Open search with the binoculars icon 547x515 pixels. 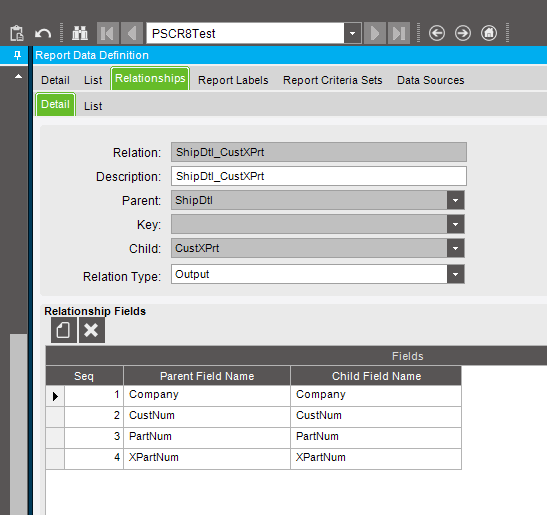[x=80, y=33]
